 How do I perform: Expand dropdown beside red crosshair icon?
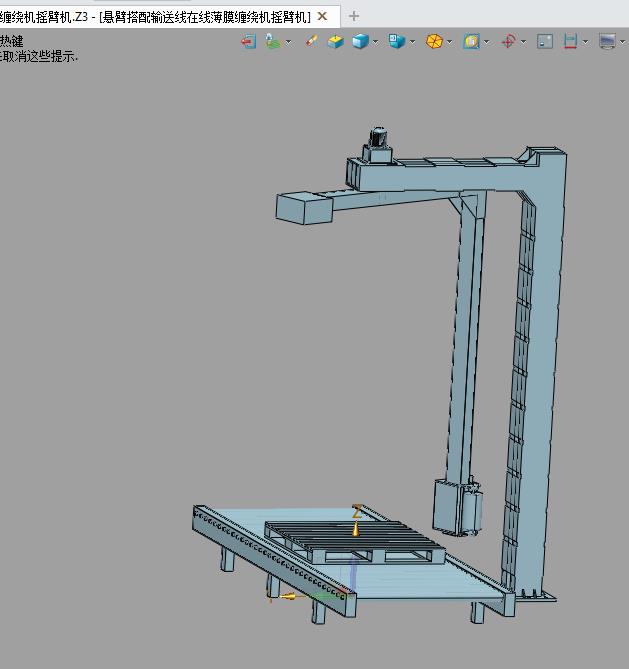(523, 42)
